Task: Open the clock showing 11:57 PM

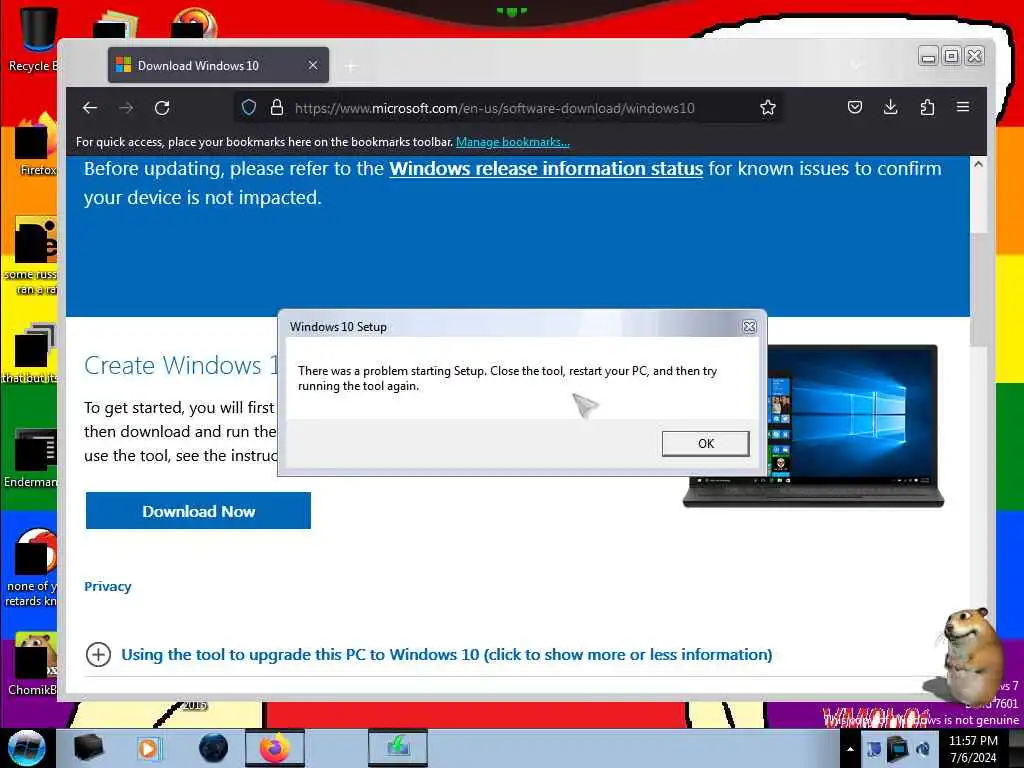Action: coord(973,749)
